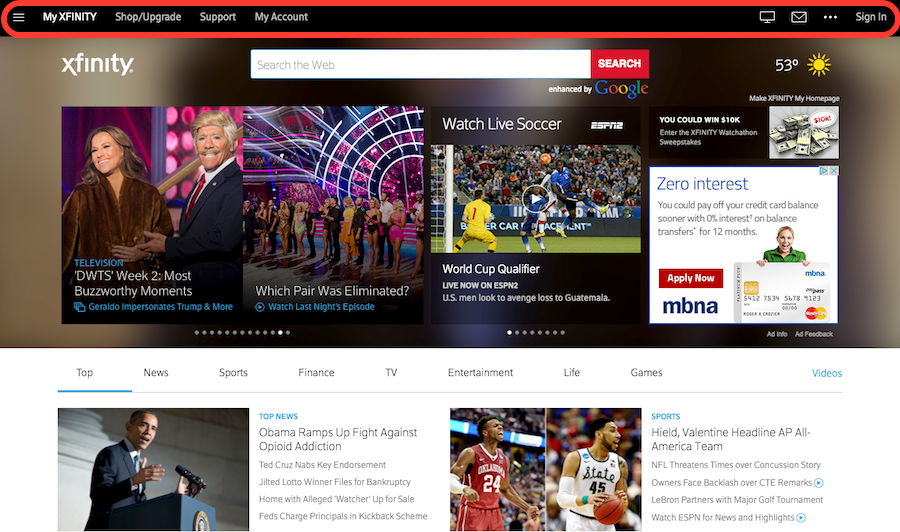
Task: Open Hield, Valentine Headline AP All-America Team
Action: point(731,440)
